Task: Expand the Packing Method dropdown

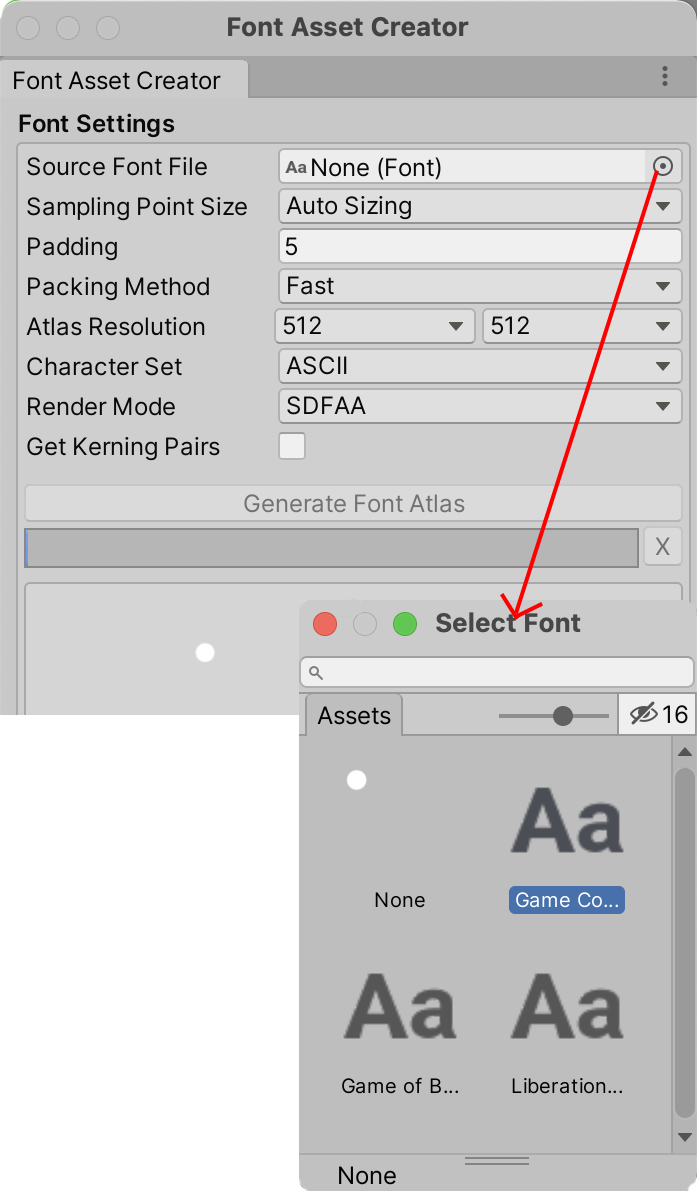Action: coord(480,287)
